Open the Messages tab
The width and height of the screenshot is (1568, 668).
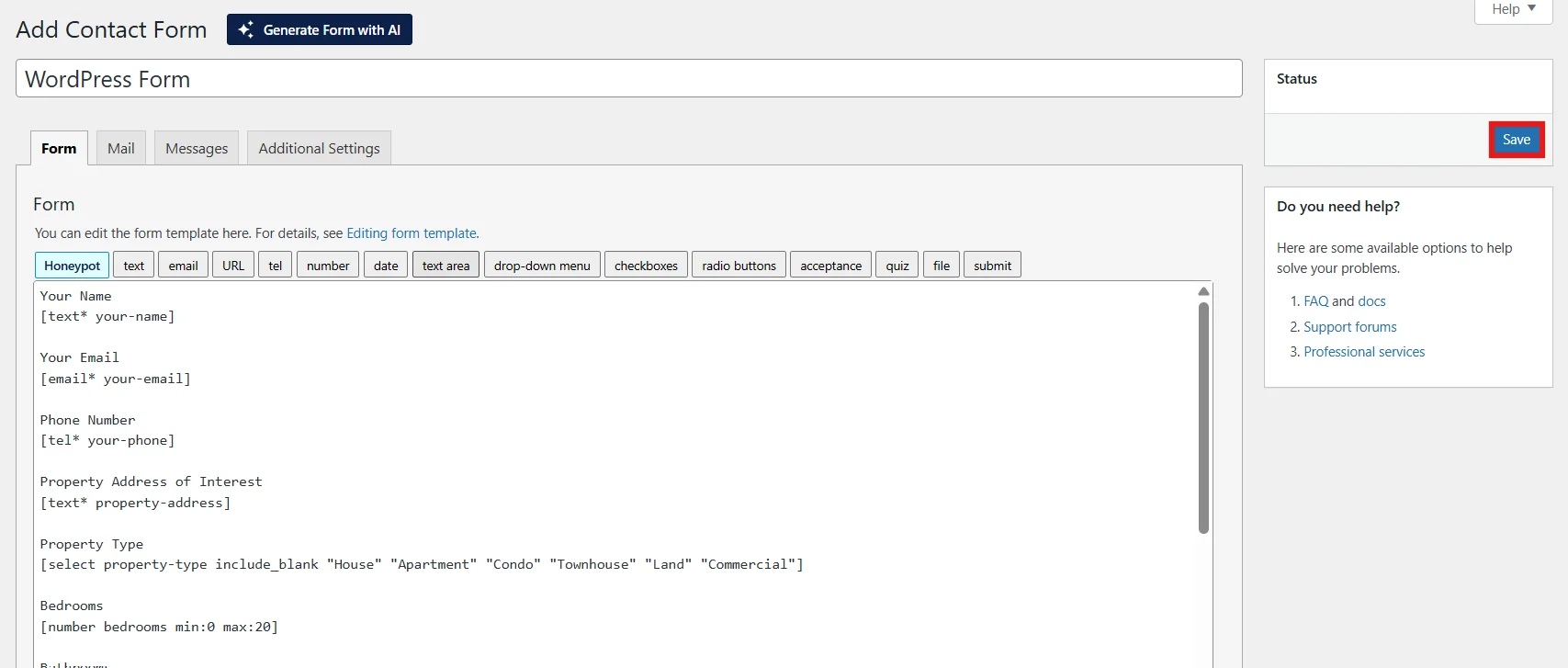pos(197,148)
